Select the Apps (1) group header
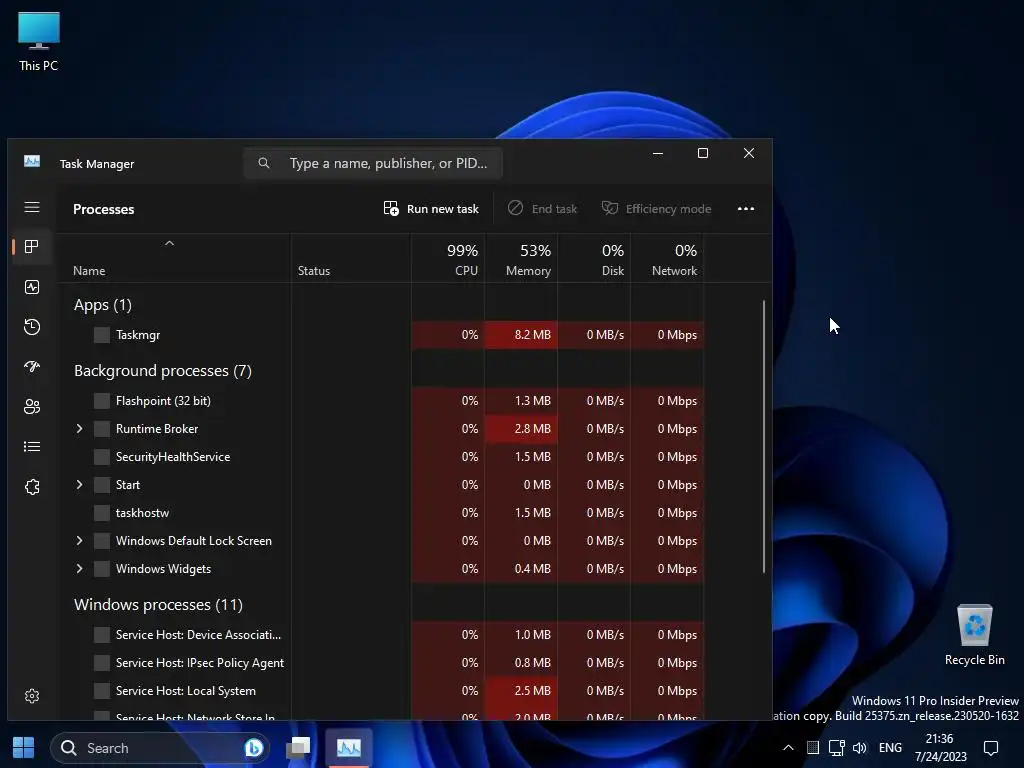1024x768 pixels. click(x=103, y=305)
